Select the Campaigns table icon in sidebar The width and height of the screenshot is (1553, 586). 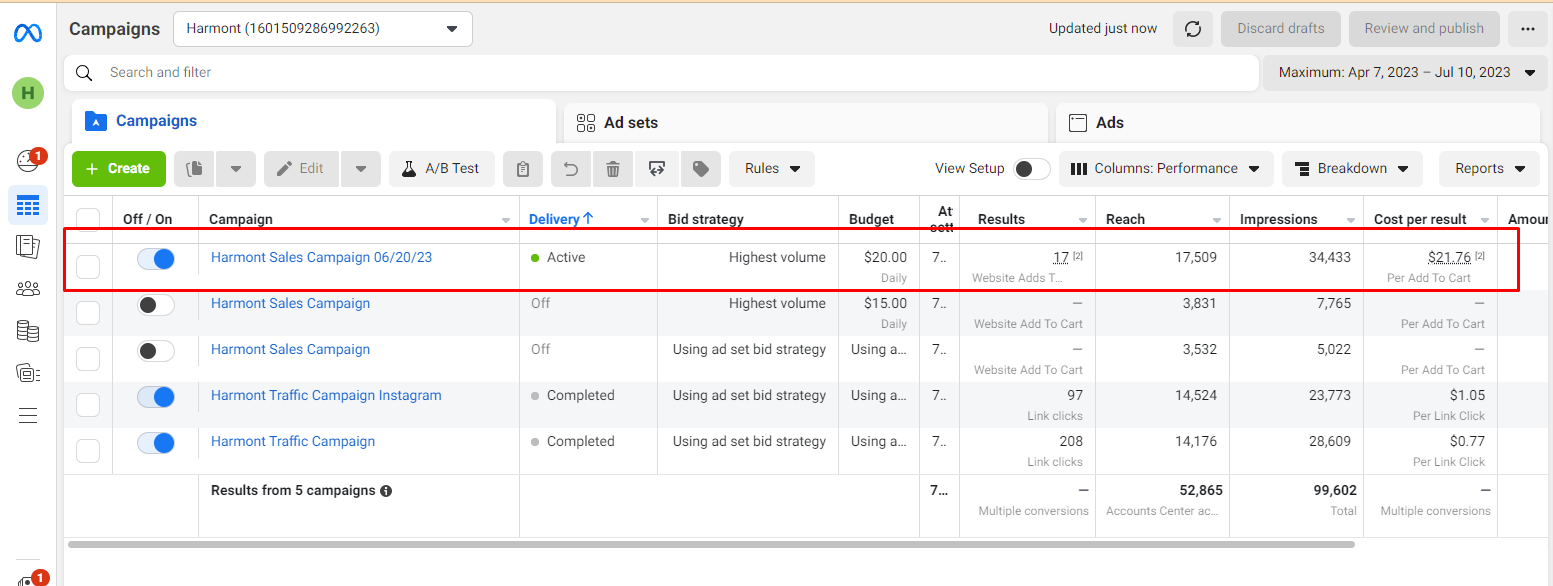28,206
